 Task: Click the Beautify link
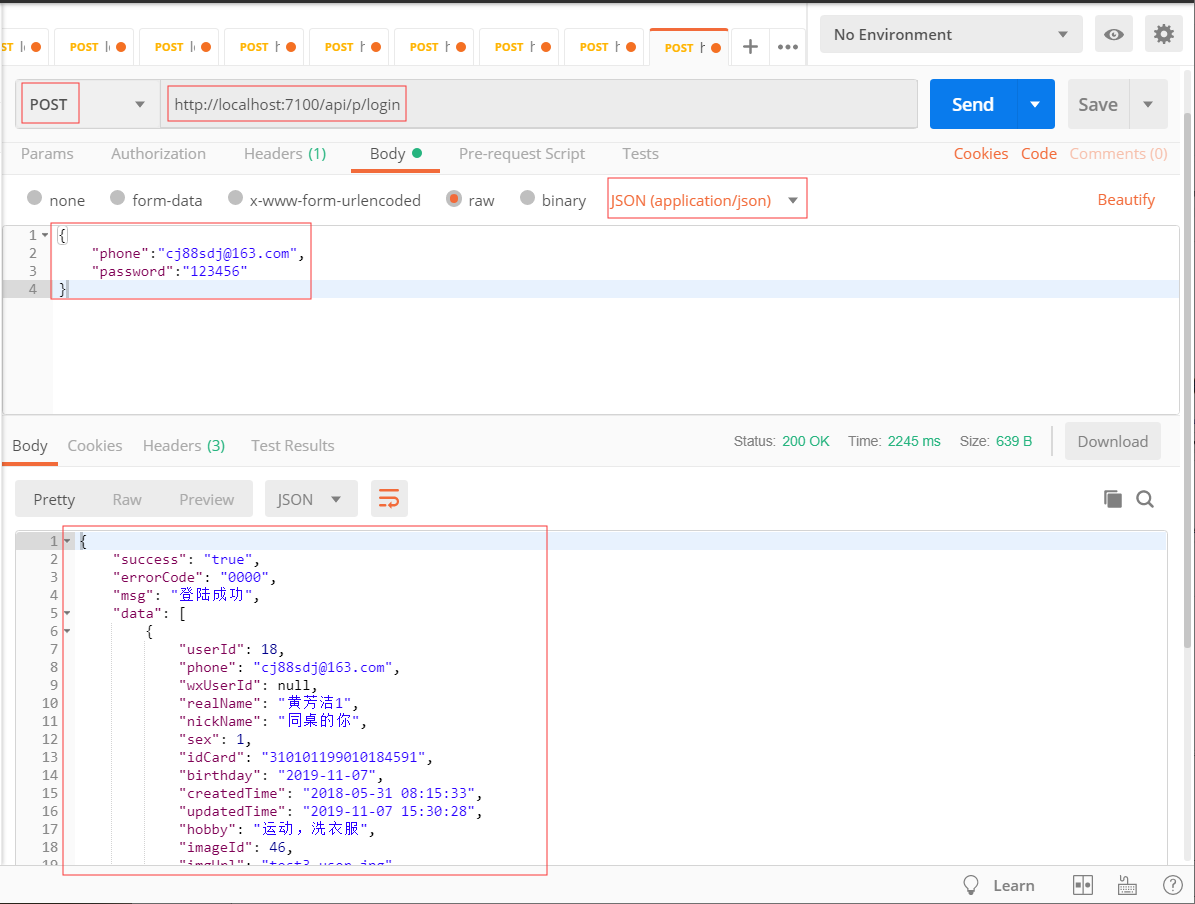(x=1126, y=199)
